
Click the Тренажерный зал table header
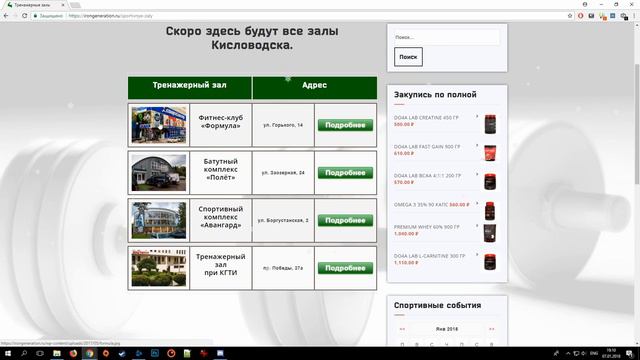click(190, 87)
